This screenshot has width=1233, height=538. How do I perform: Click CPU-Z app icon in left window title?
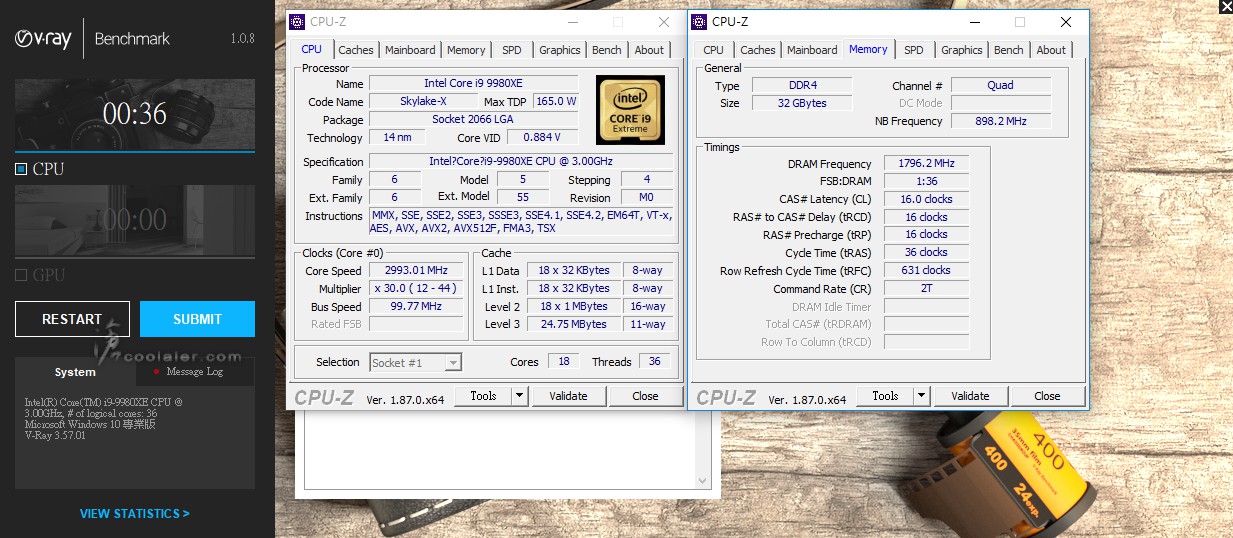[298, 22]
